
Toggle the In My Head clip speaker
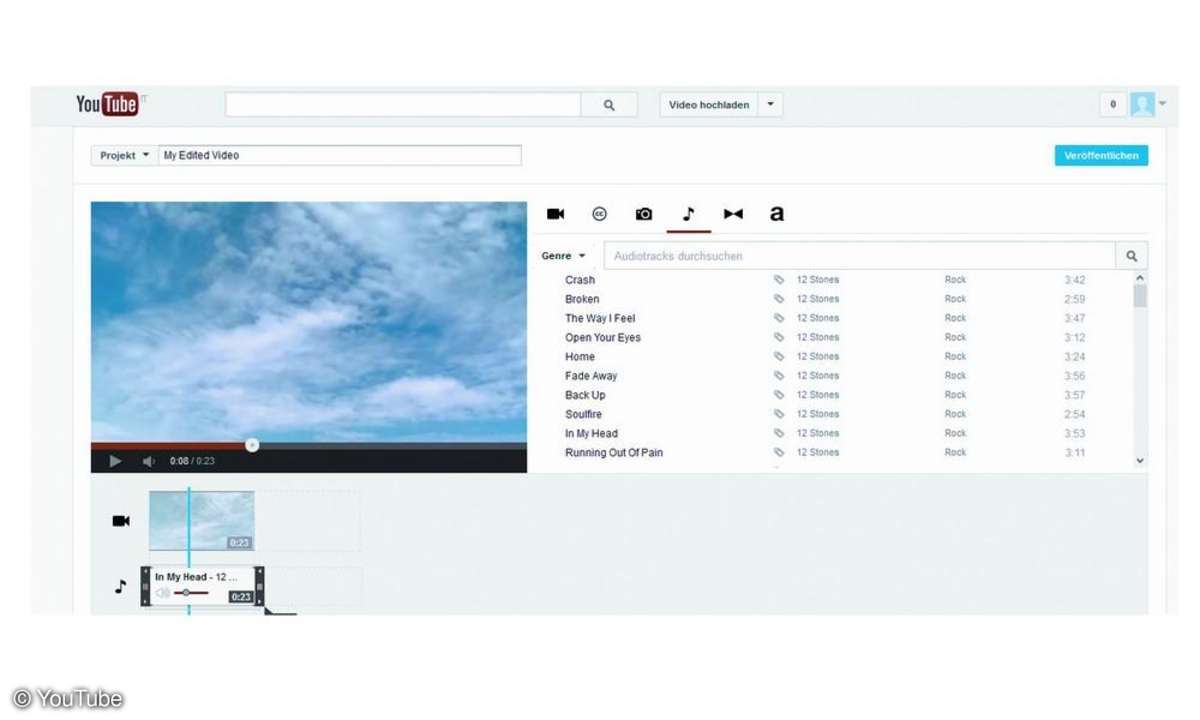tap(162, 593)
